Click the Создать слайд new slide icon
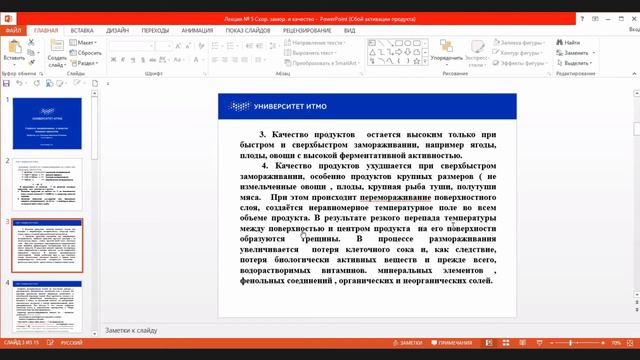 57,46
